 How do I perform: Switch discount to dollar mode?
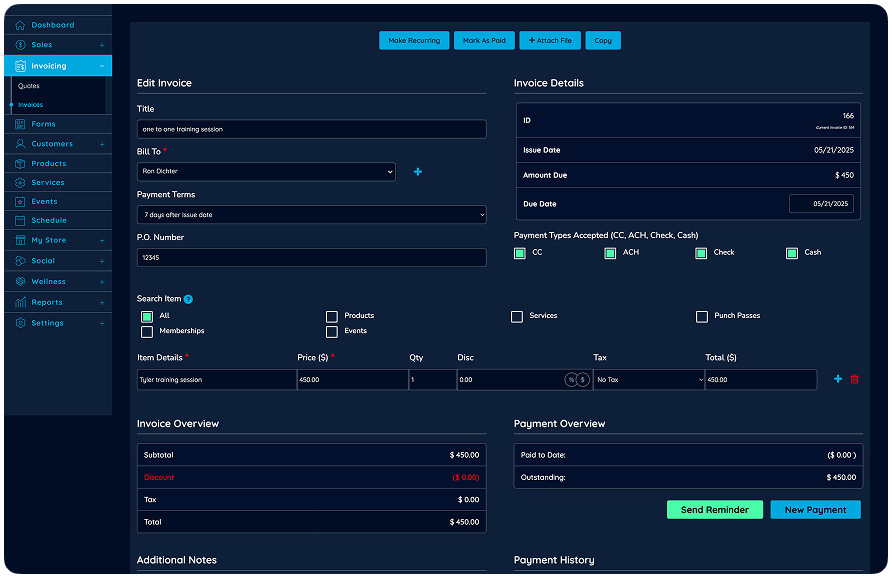click(x=583, y=379)
